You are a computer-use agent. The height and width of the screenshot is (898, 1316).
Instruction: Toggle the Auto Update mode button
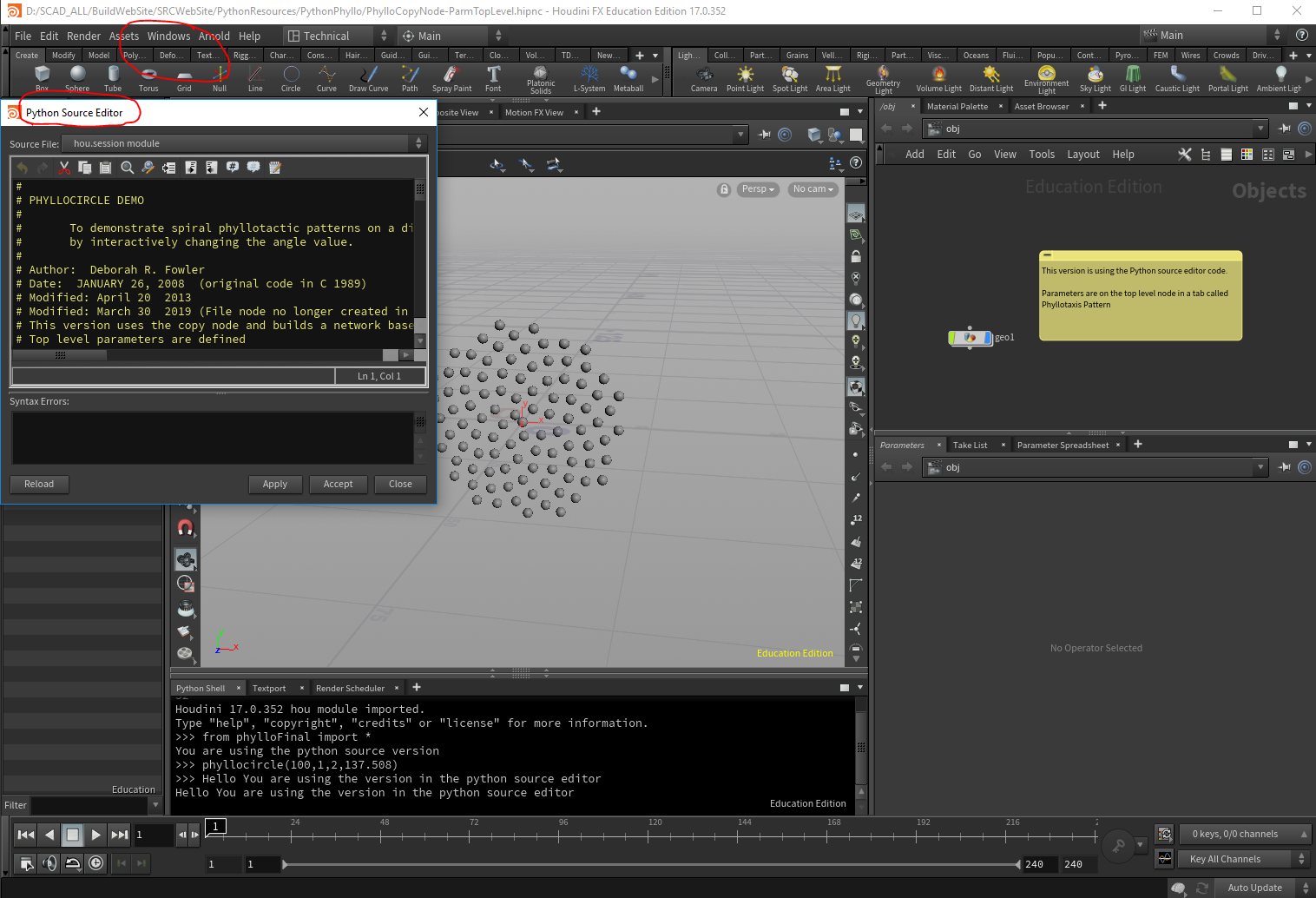coord(1254,888)
